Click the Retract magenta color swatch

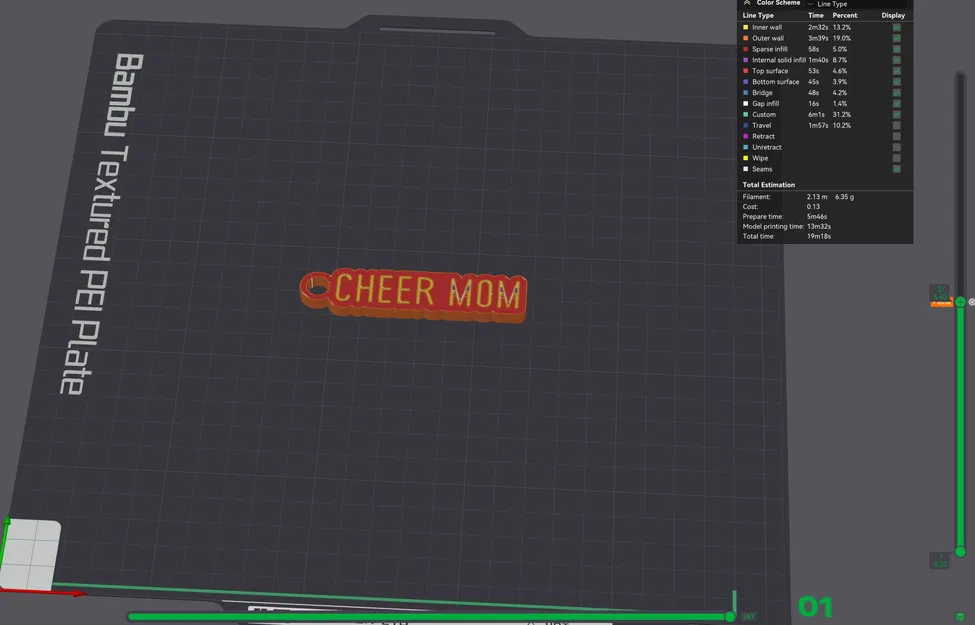coord(746,136)
